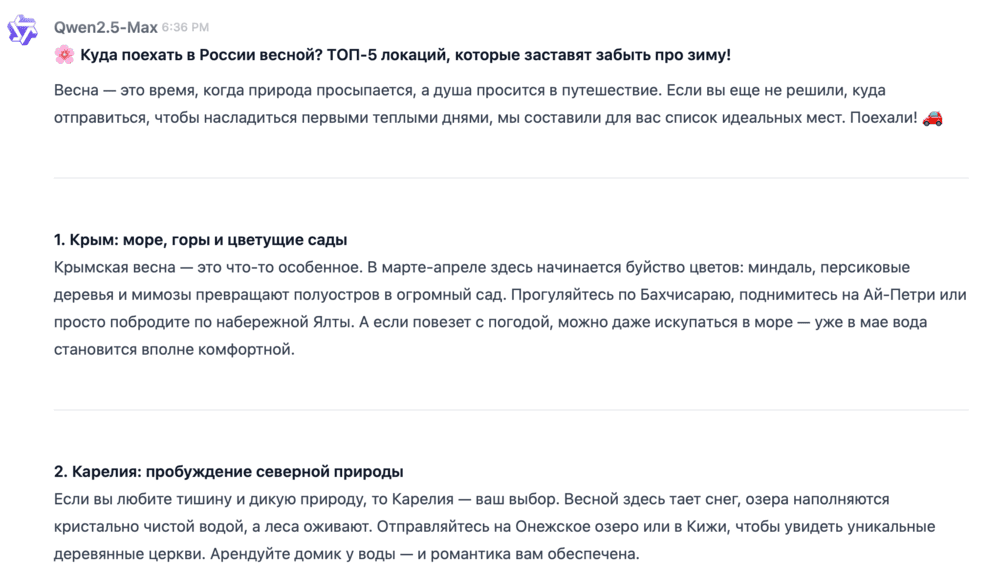Click the divider line above the Крым section
Image resolution: width=1000 pixels, height=587 pixels.
click(x=510, y=178)
